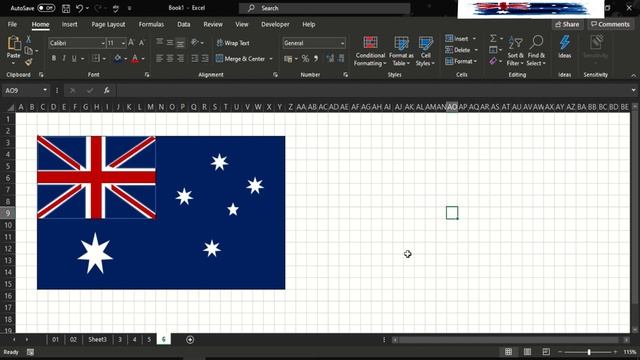Select the Format Painter brush

click(29, 62)
